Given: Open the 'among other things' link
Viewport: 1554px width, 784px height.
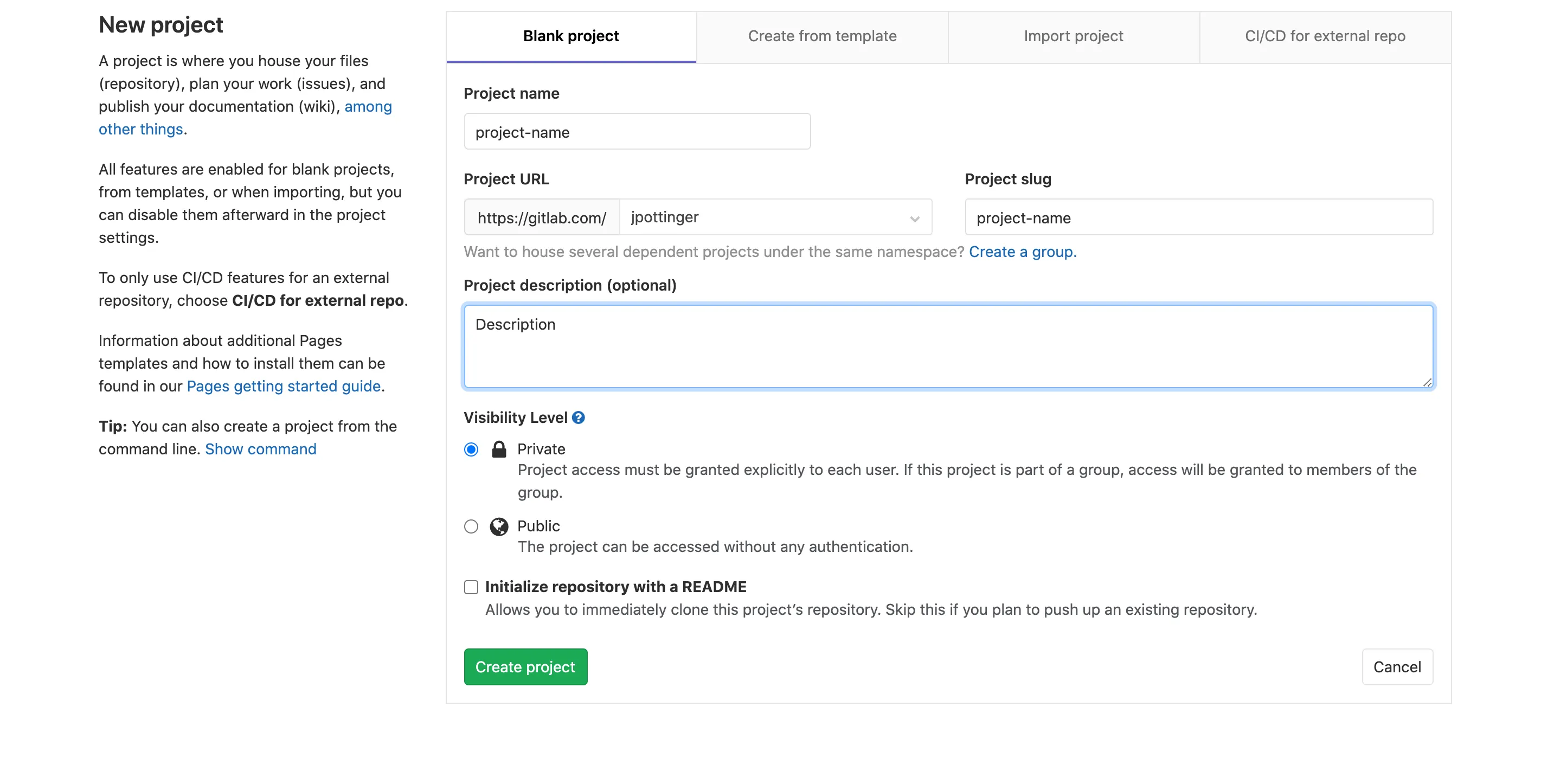Looking at the screenshot, I should coord(245,118).
